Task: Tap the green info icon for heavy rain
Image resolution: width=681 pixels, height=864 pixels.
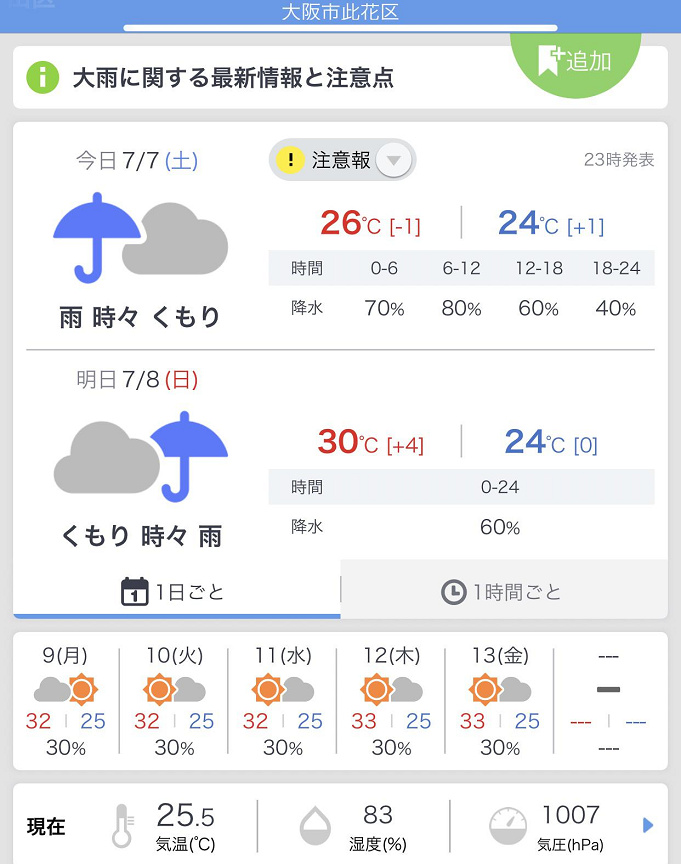Action: [x=42, y=77]
